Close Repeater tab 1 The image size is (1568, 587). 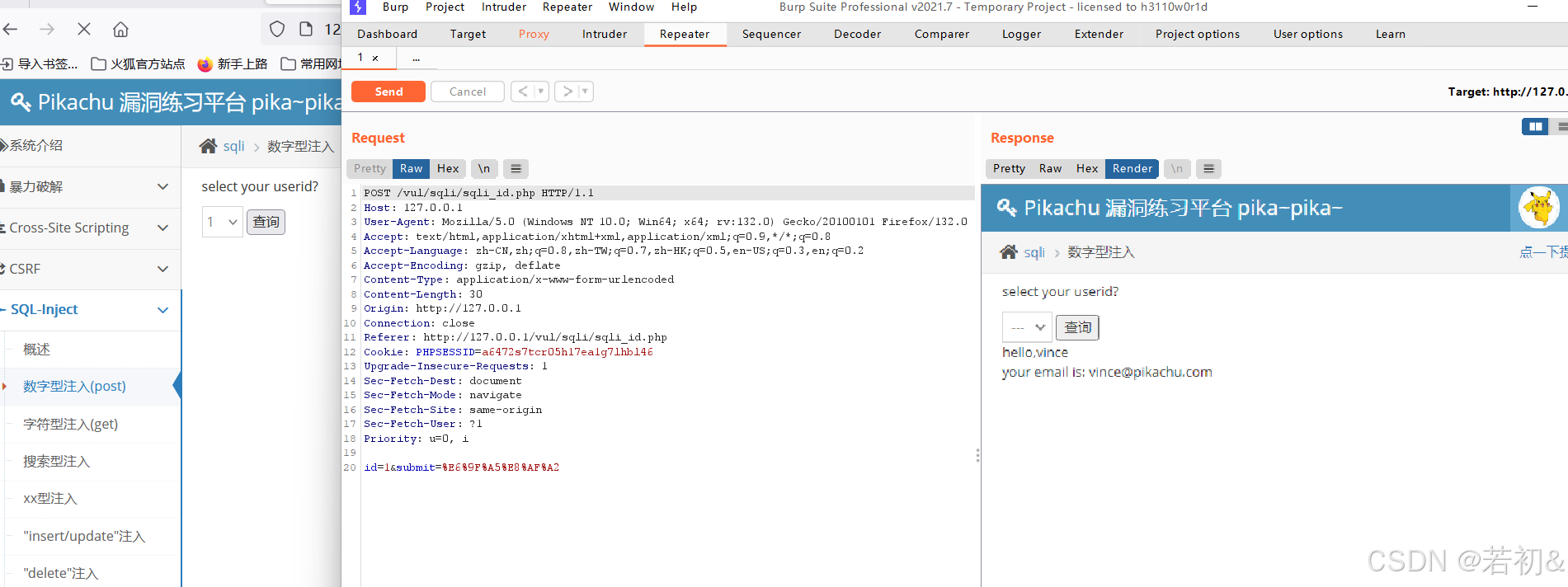click(375, 58)
